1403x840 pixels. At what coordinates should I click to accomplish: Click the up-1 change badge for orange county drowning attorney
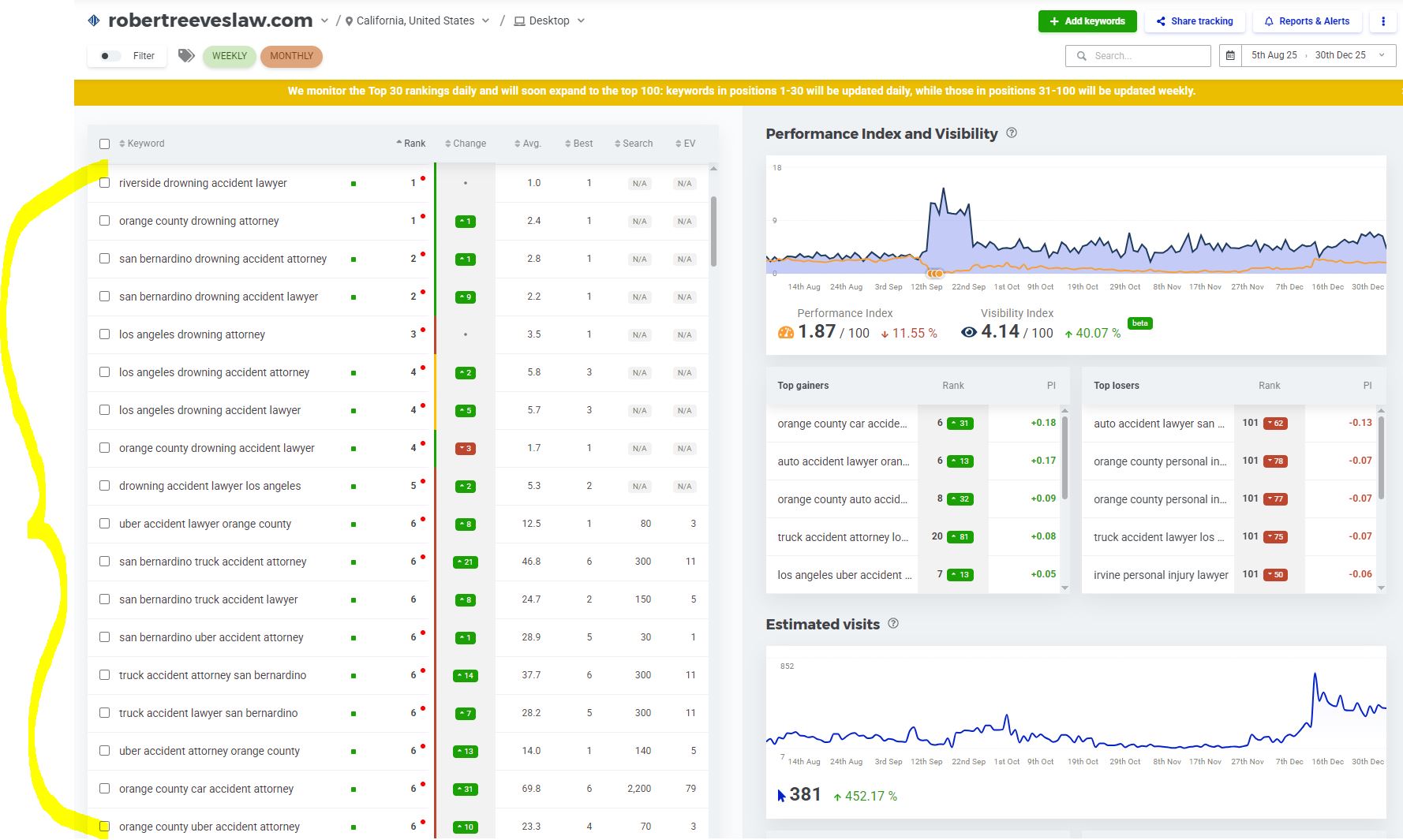click(x=465, y=222)
